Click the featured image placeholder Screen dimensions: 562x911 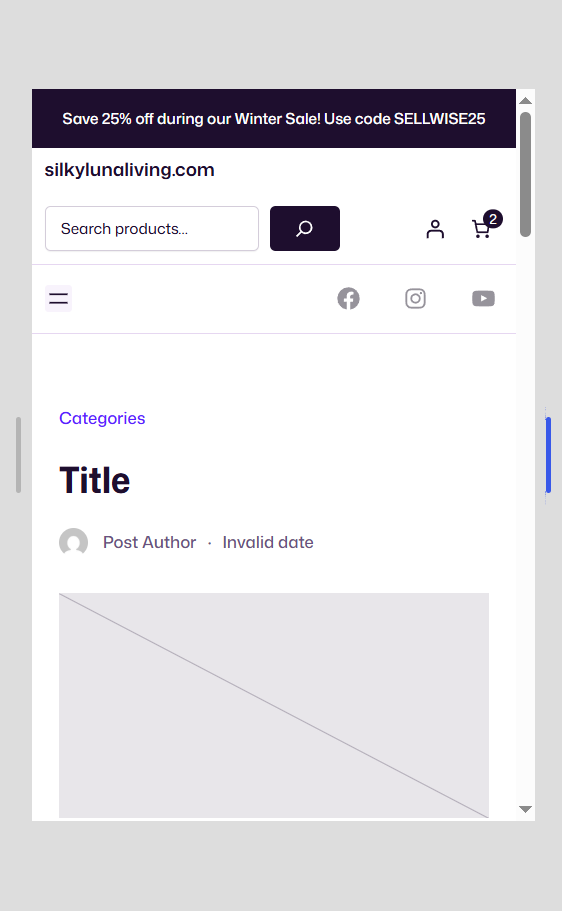(x=274, y=705)
